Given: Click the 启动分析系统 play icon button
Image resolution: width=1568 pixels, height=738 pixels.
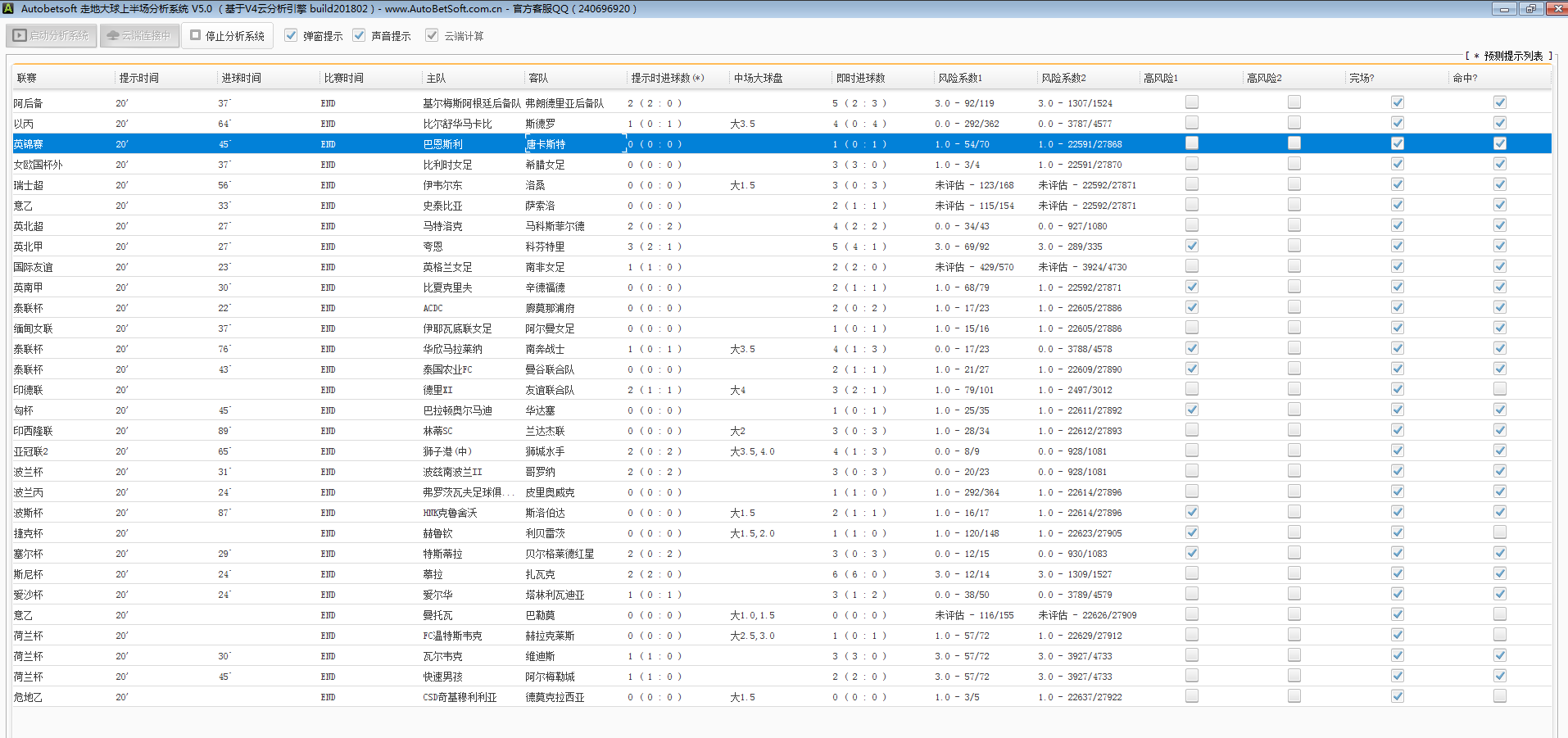Looking at the screenshot, I should [x=52, y=36].
